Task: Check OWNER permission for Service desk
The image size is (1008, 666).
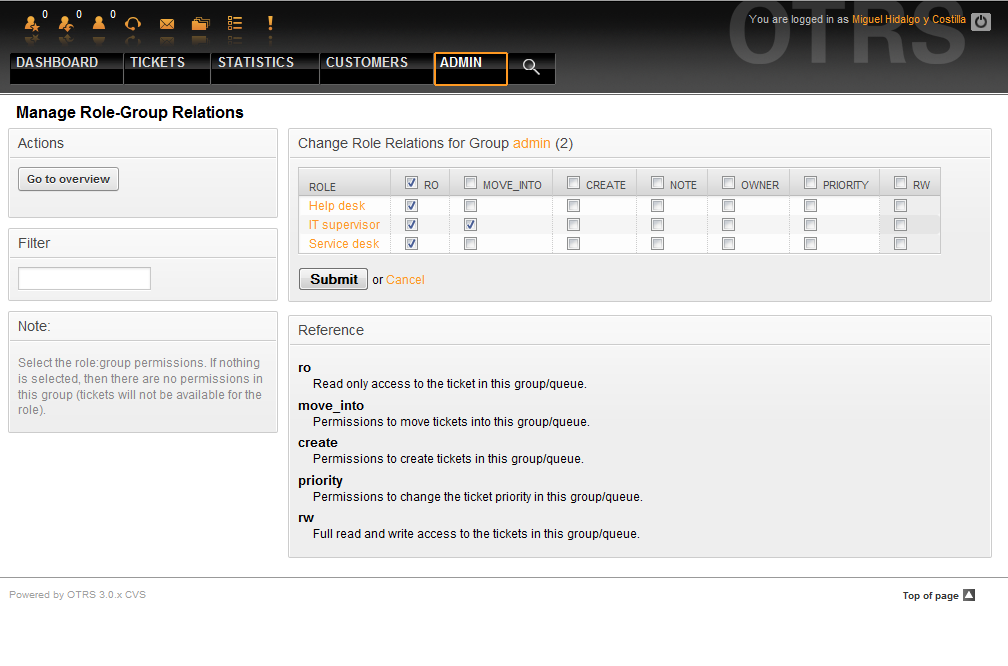Action: coord(728,244)
